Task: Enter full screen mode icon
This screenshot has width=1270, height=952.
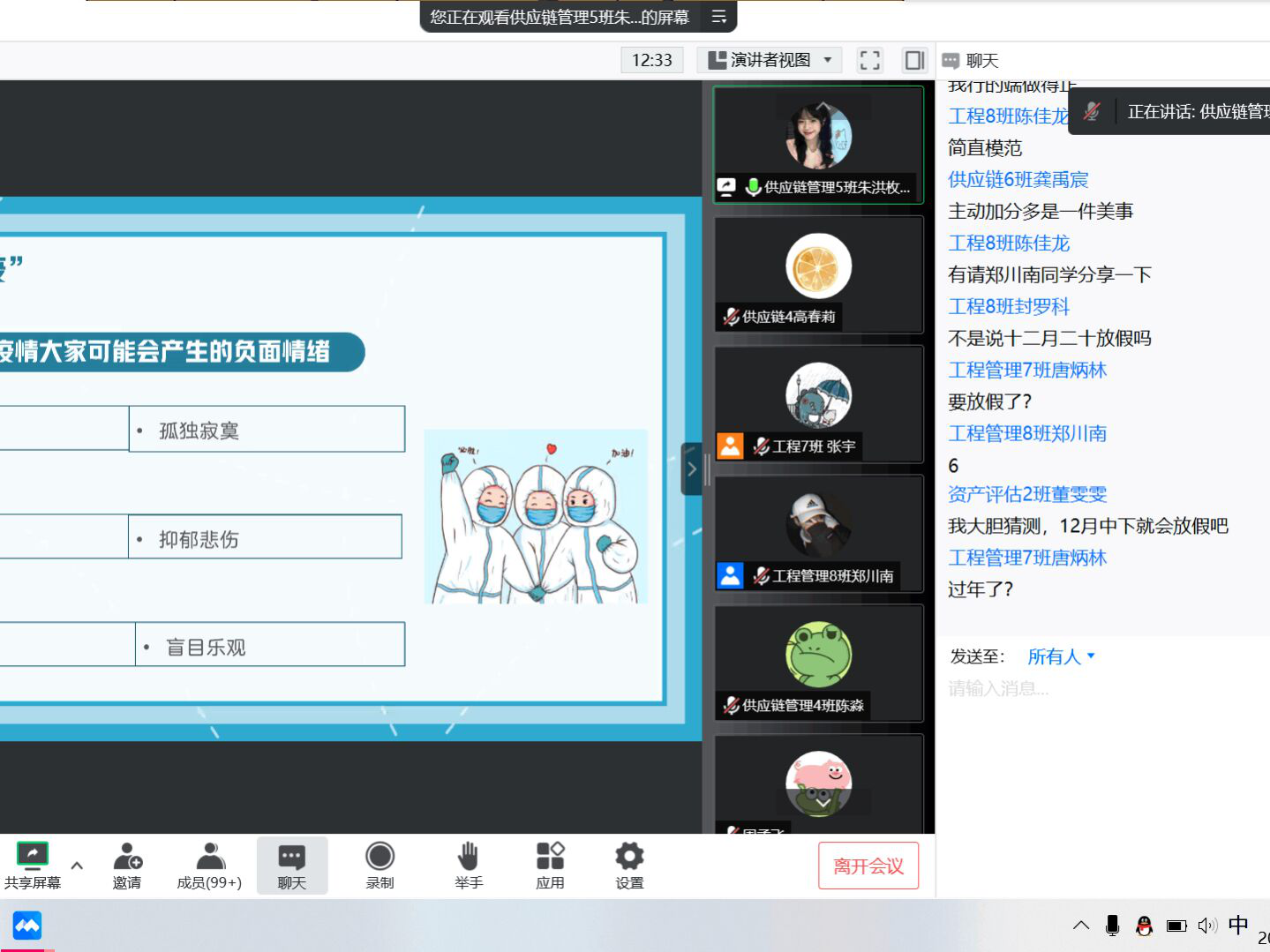Action: click(869, 60)
